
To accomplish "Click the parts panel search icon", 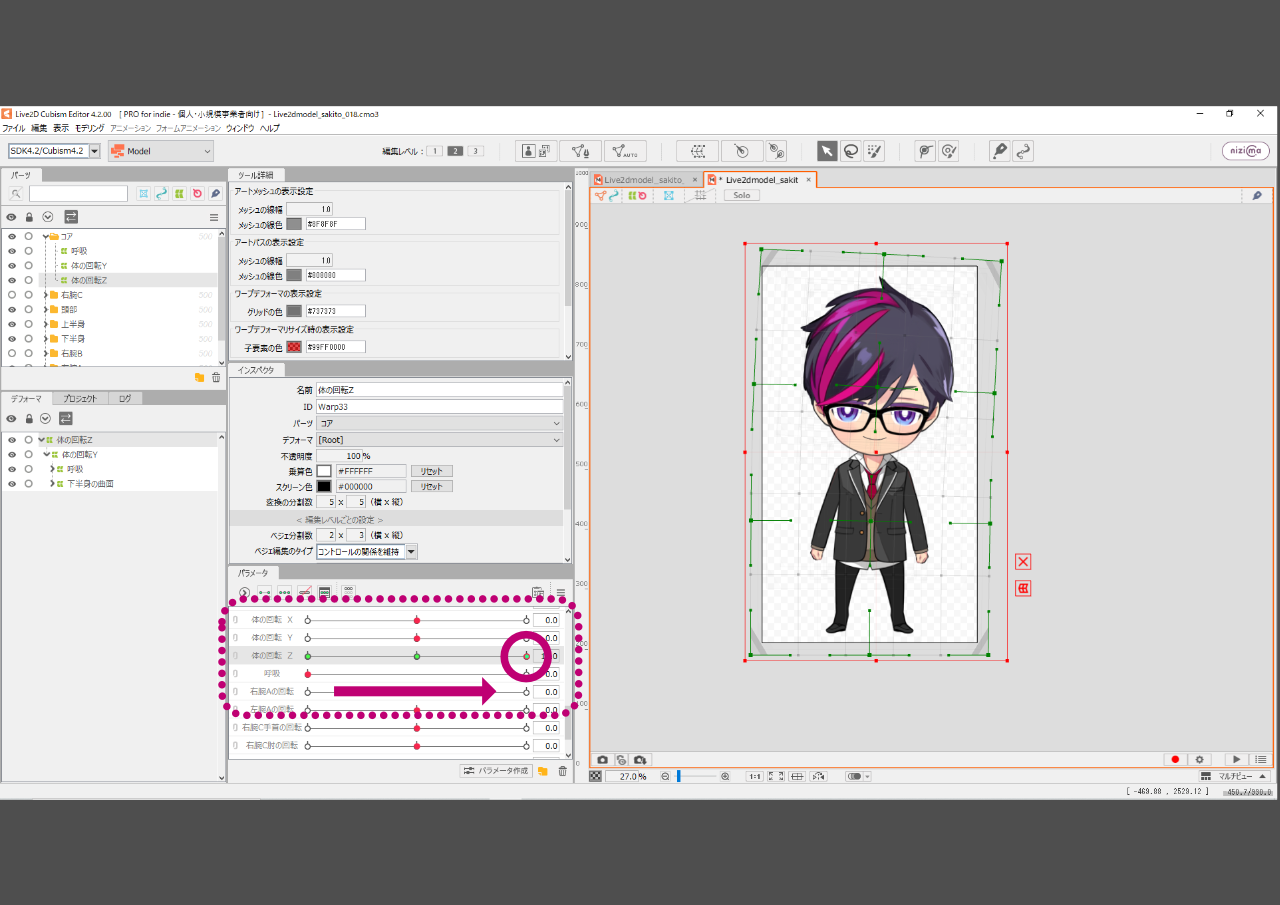I will tap(16, 193).
